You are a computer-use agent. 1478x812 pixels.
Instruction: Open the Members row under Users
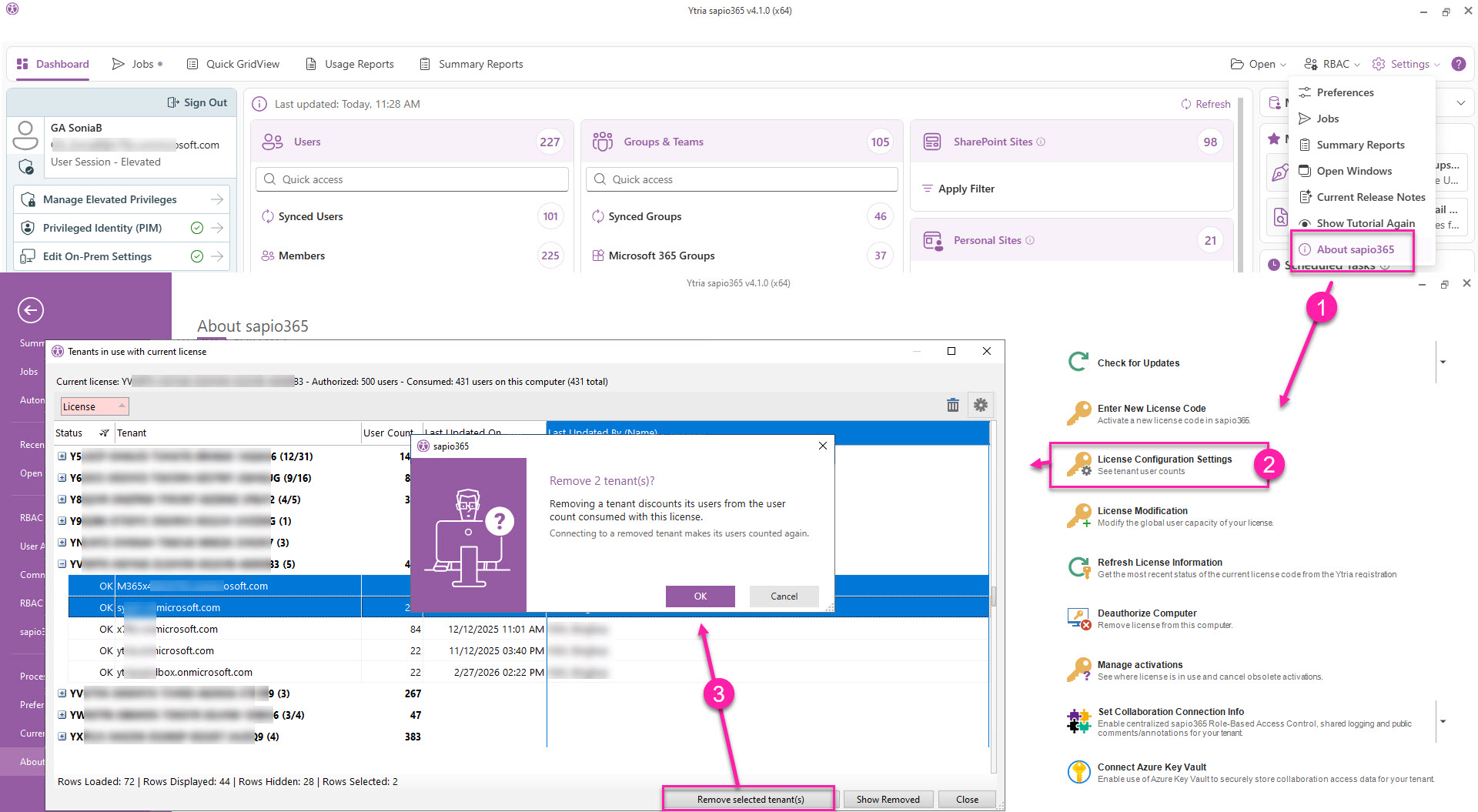pos(413,256)
